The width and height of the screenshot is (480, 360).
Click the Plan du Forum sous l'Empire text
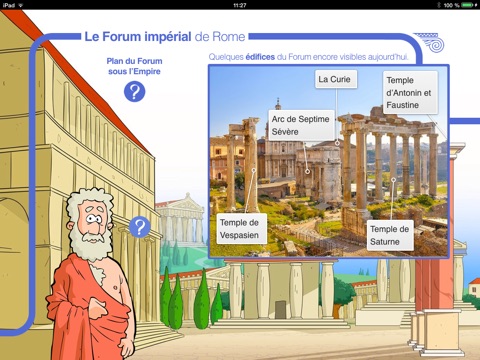pos(134,66)
